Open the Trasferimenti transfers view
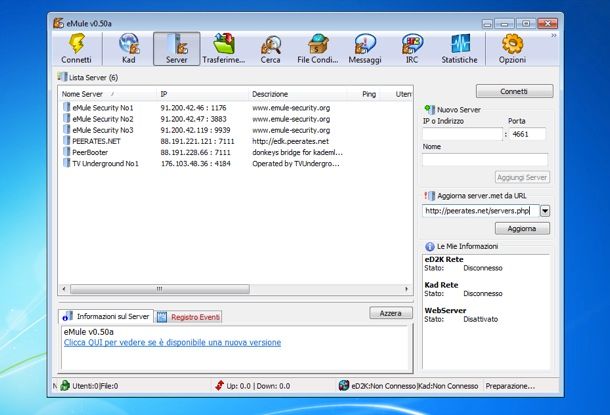This screenshot has height=415, width=610. pyautogui.click(x=224, y=49)
